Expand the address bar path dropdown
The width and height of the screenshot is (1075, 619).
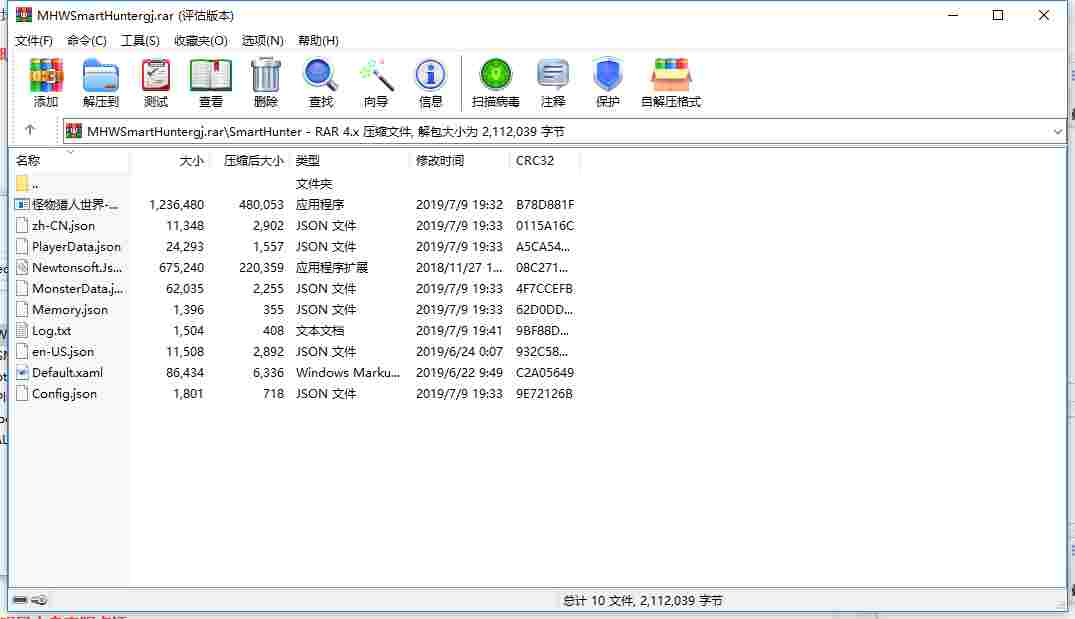1057,131
